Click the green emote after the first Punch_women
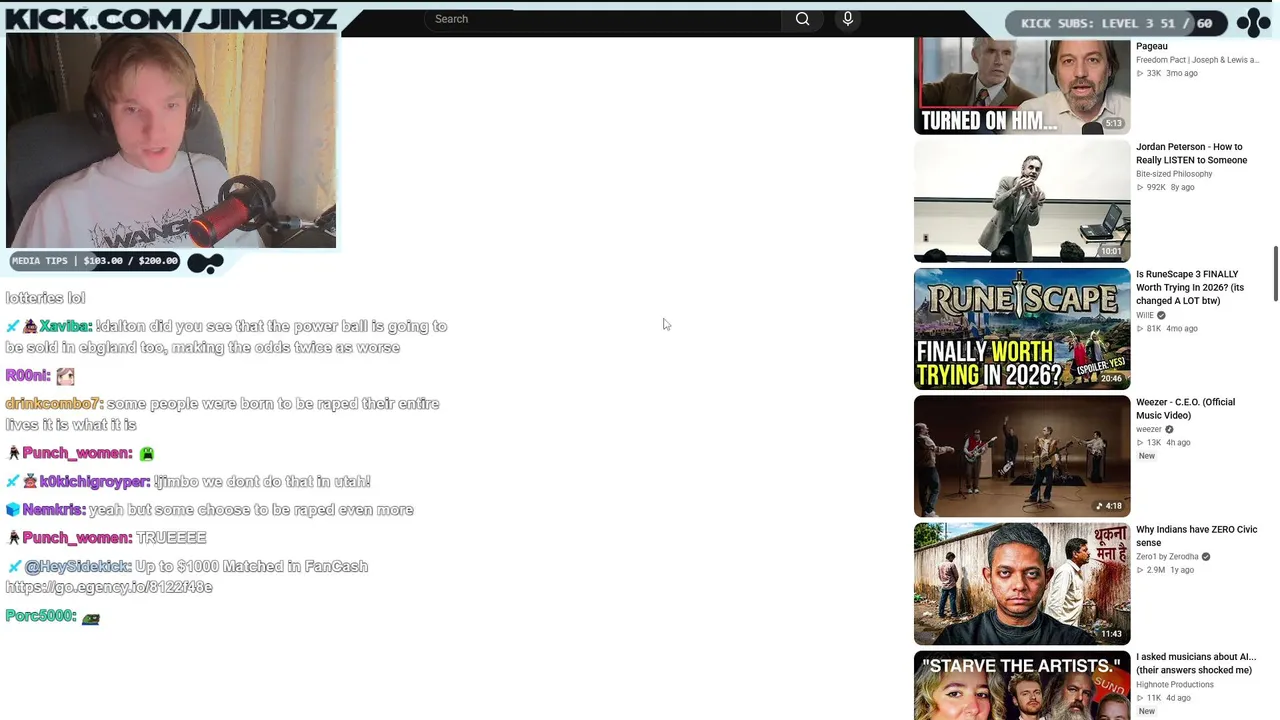The image size is (1280, 720). coord(147,454)
